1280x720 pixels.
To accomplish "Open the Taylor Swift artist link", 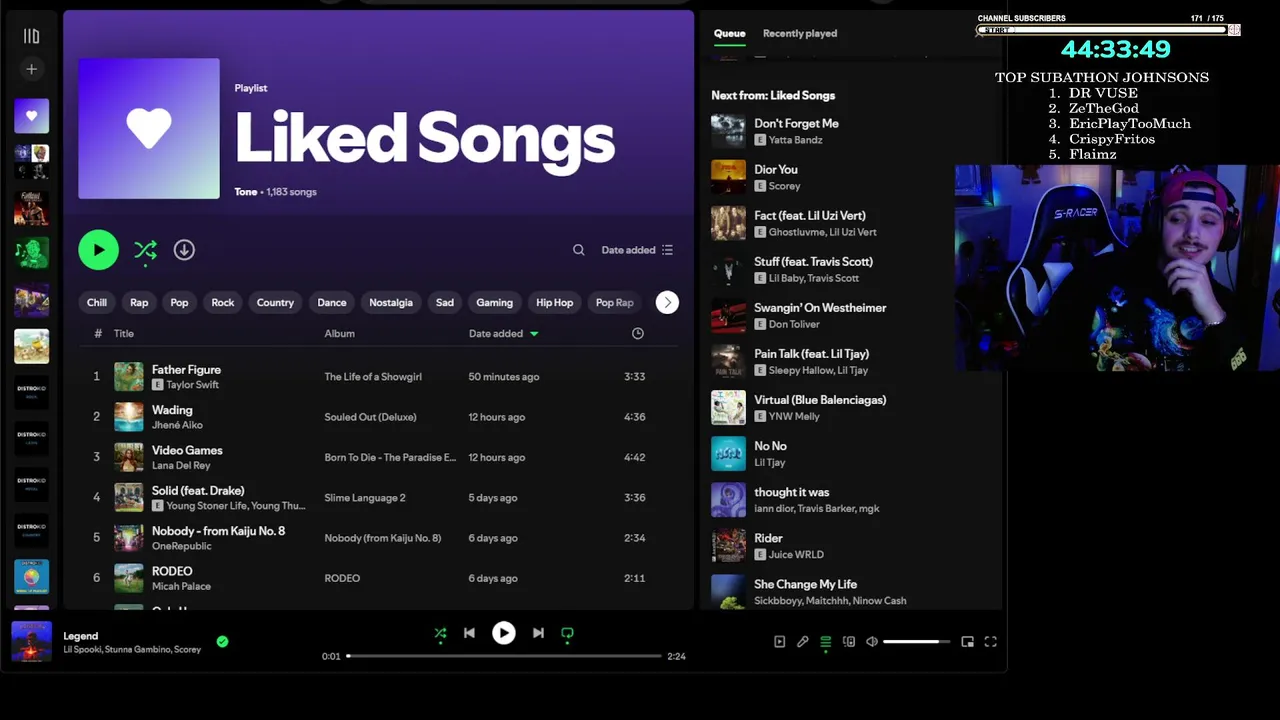I will pyautogui.click(x=192, y=385).
